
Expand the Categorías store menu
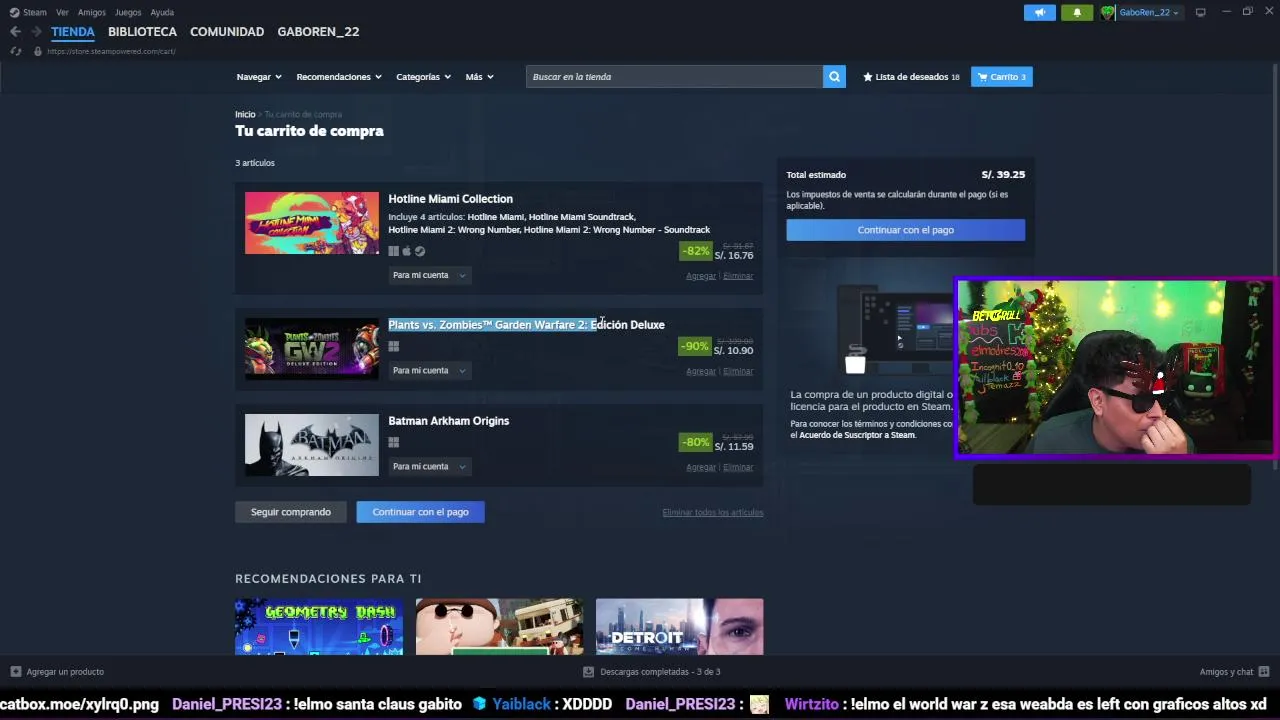pyautogui.click(x=423, y=77)
